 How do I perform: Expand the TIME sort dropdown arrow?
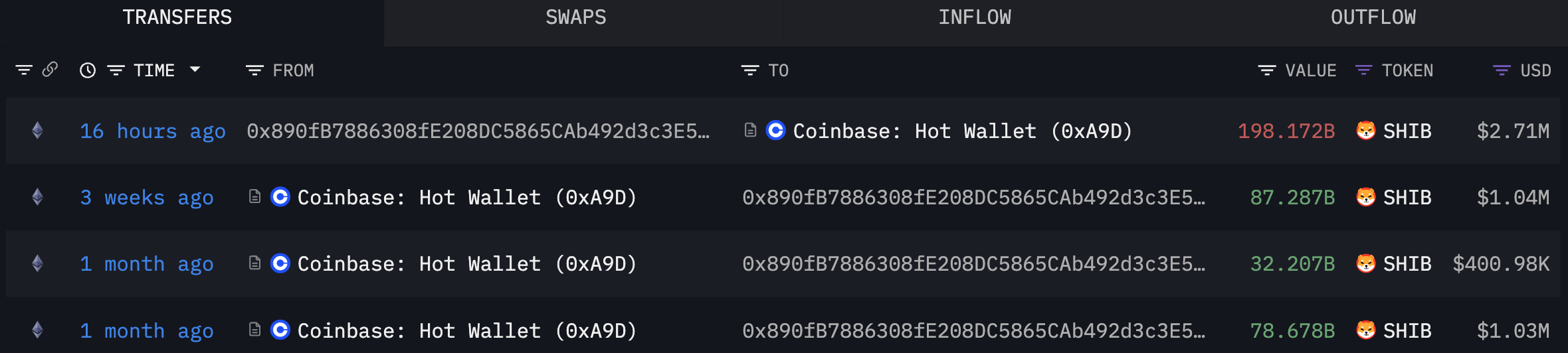coord(195,70)
